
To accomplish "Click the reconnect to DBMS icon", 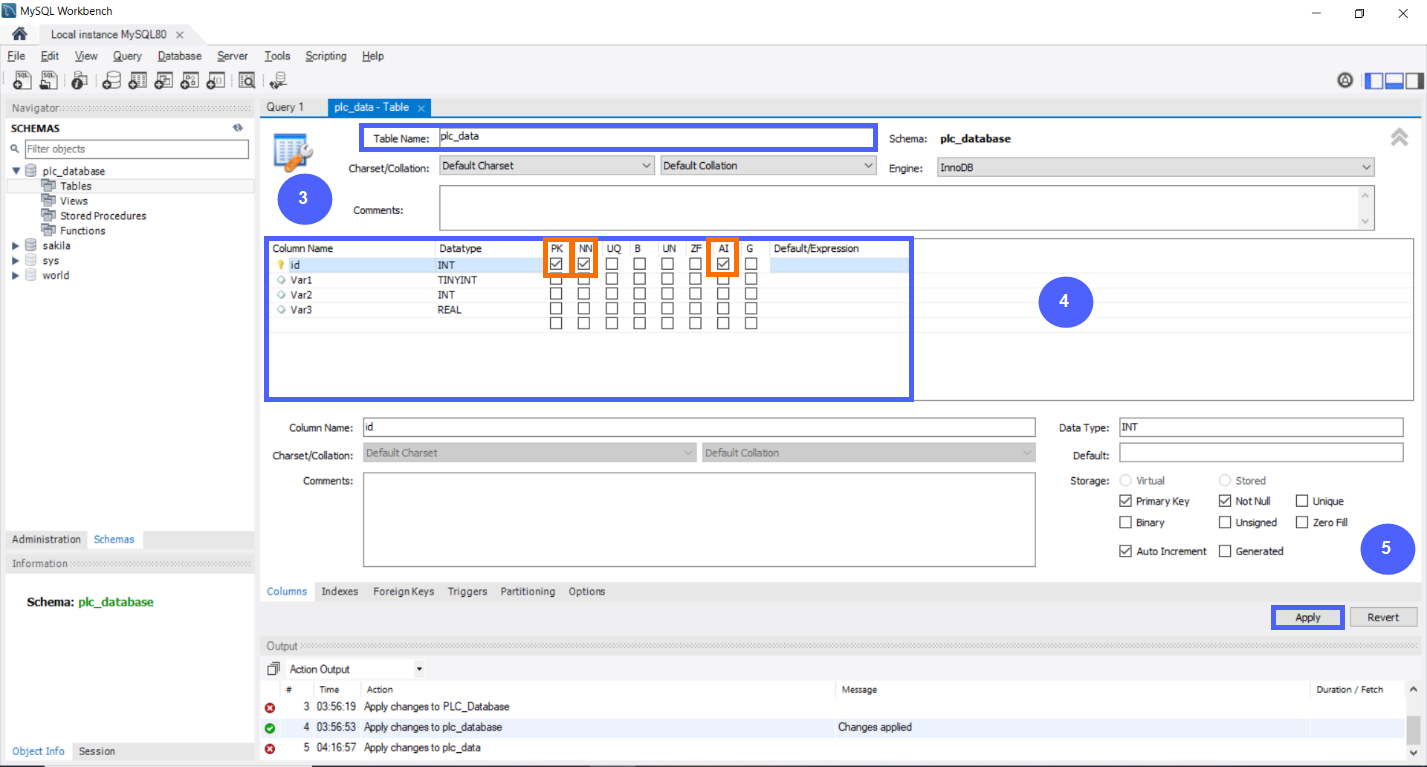I will [x=277, y=80].
